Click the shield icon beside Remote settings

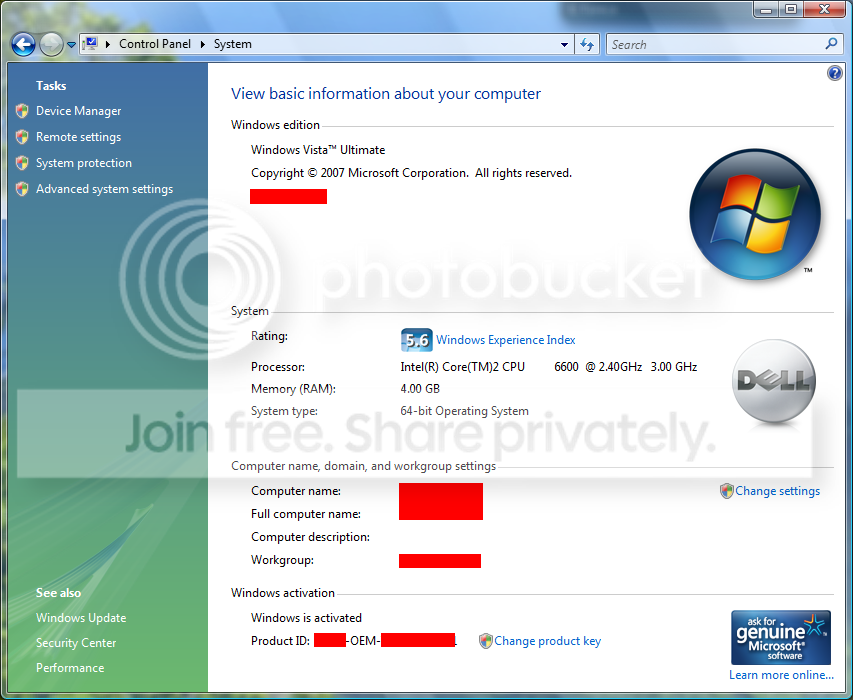click(22, 137)
